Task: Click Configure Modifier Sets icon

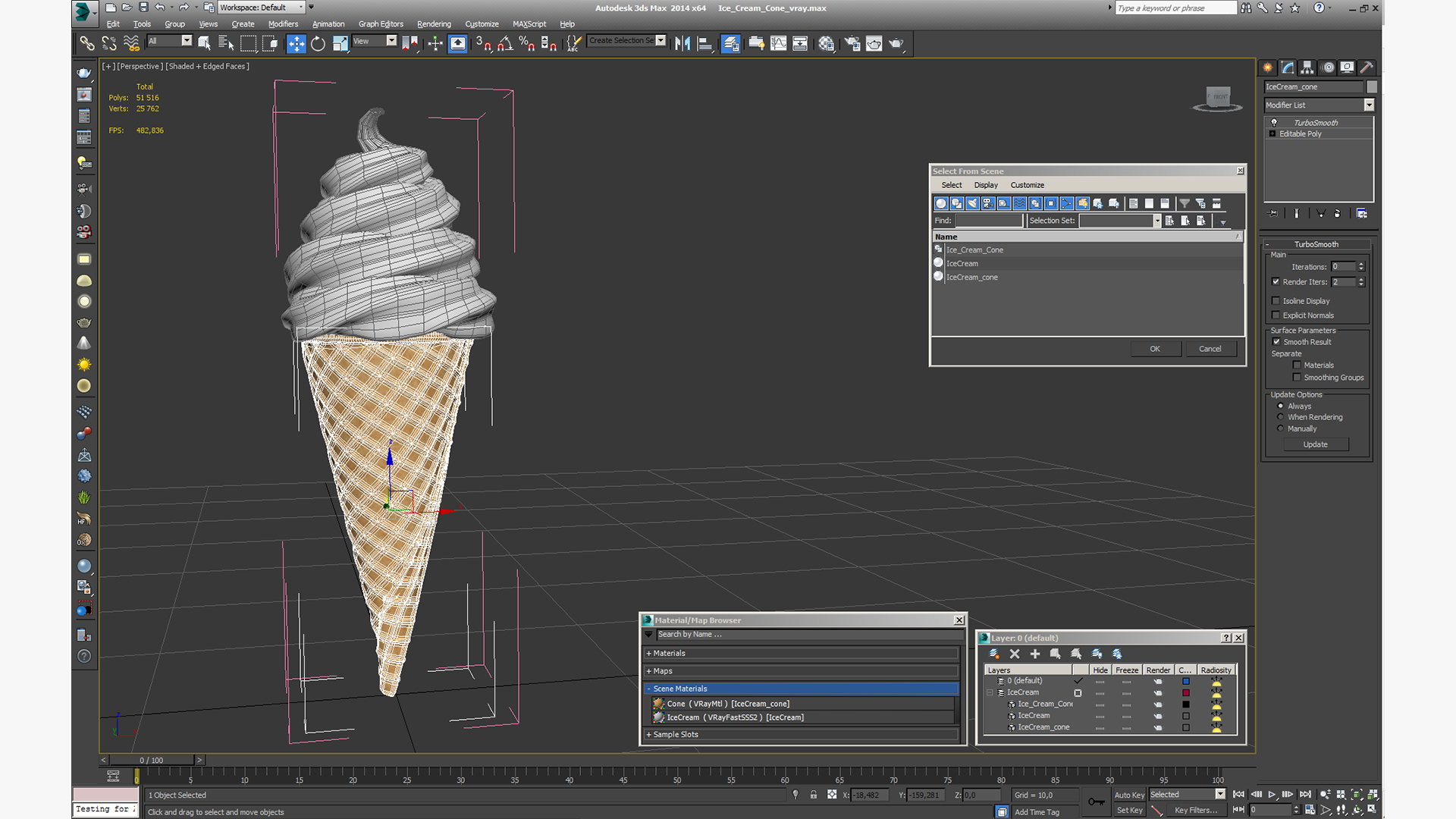Action: coord(1362,214)
